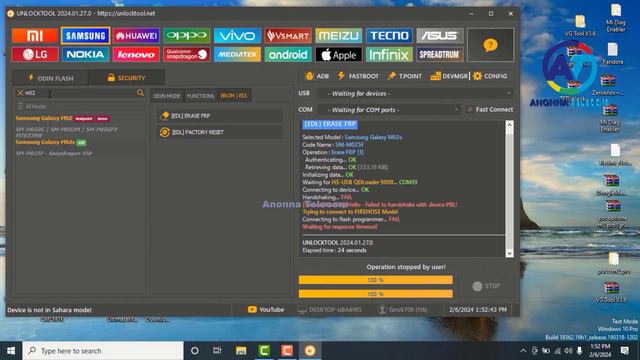The image size is (640, 360).
Task: Open the Pandora desktop file
Action: (x=612, y=54)
